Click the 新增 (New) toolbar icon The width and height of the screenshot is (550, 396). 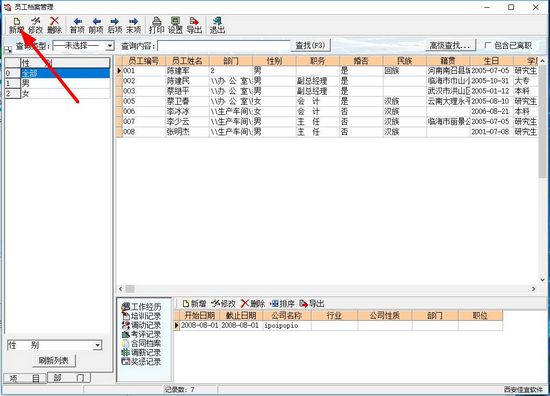pyautogui.click(x=16, y=26)
